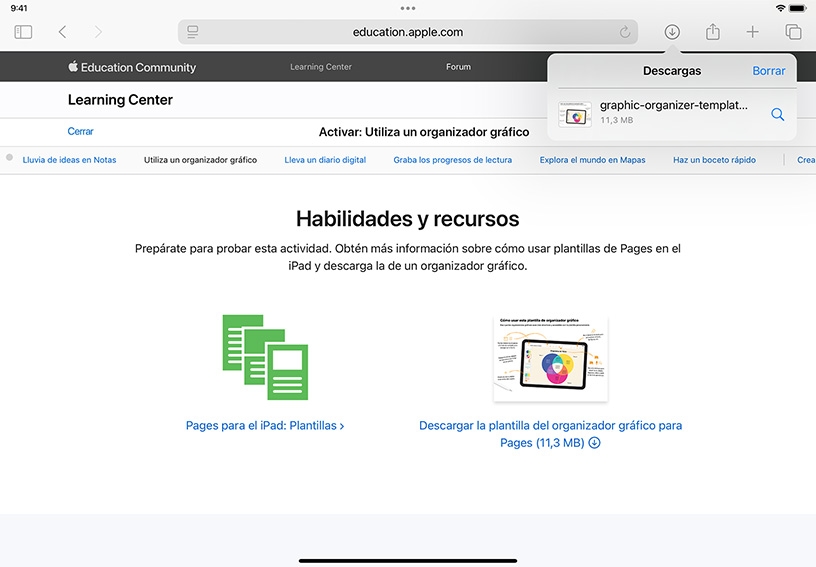Check the battery status icon
The height and width of the screenshot is (567, 816).
click(x=797, y=8)
